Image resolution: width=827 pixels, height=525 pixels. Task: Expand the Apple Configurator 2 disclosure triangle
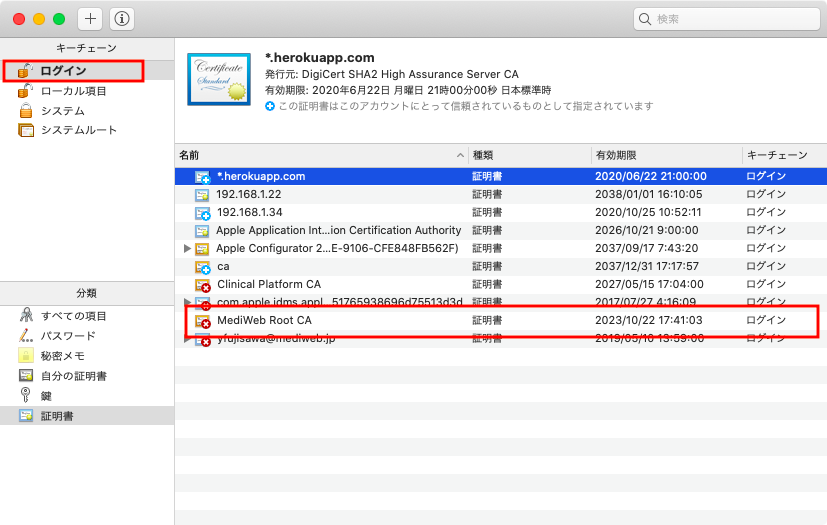pos(187,248)
